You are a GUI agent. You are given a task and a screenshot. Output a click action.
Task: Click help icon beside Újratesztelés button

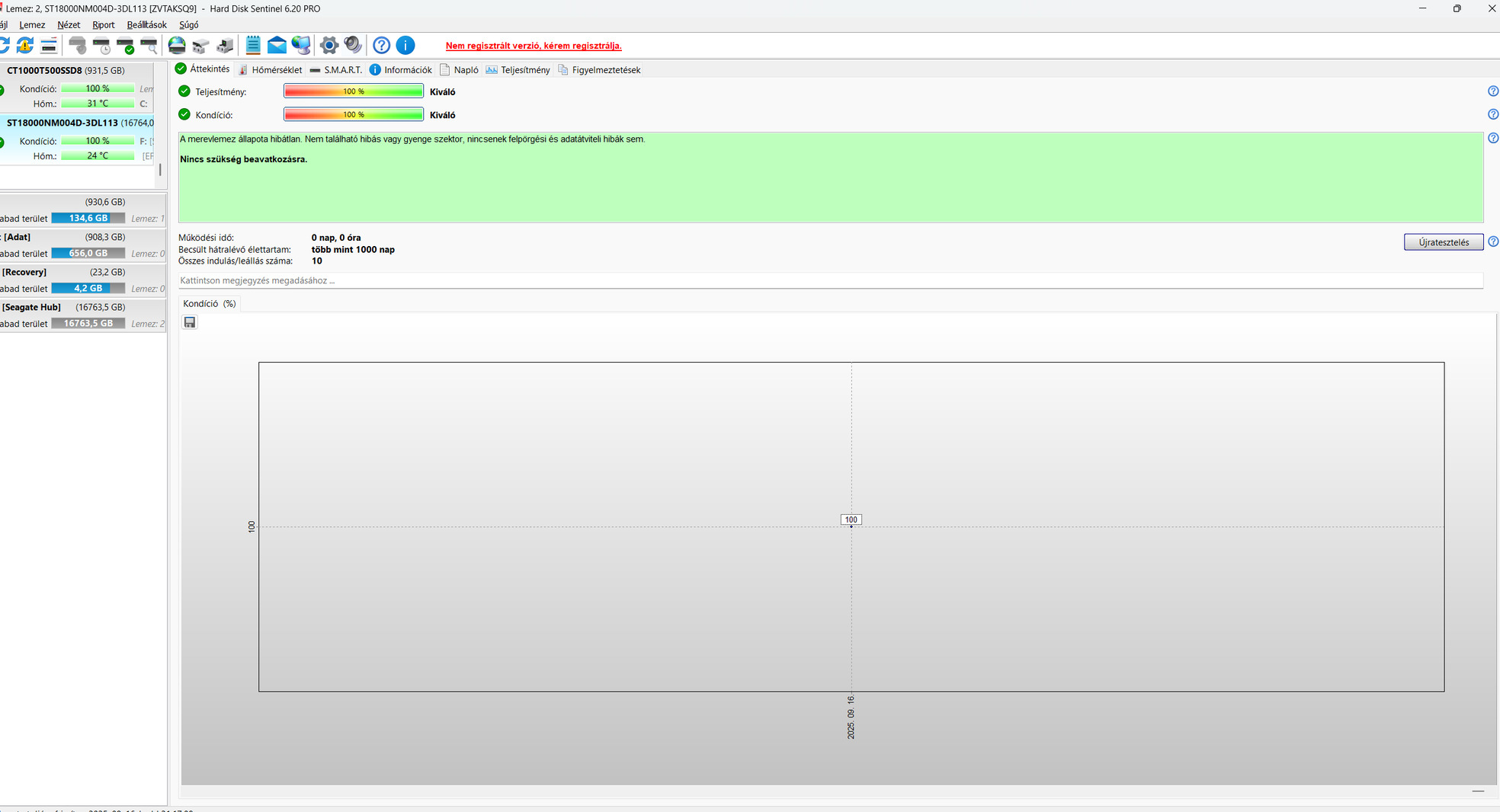pos(1492,241)
